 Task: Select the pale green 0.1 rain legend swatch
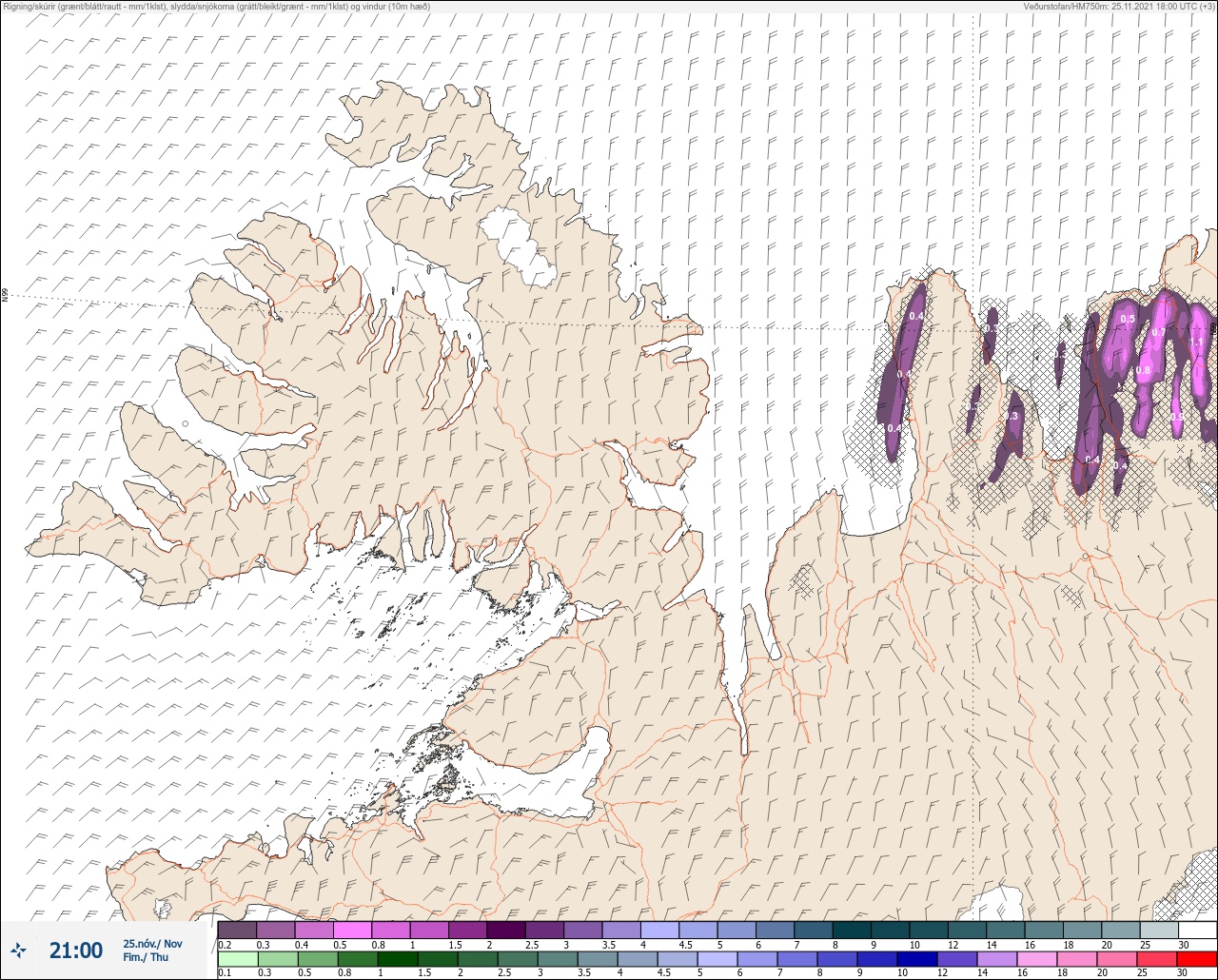pyautogui.click(x=237, y=959)
